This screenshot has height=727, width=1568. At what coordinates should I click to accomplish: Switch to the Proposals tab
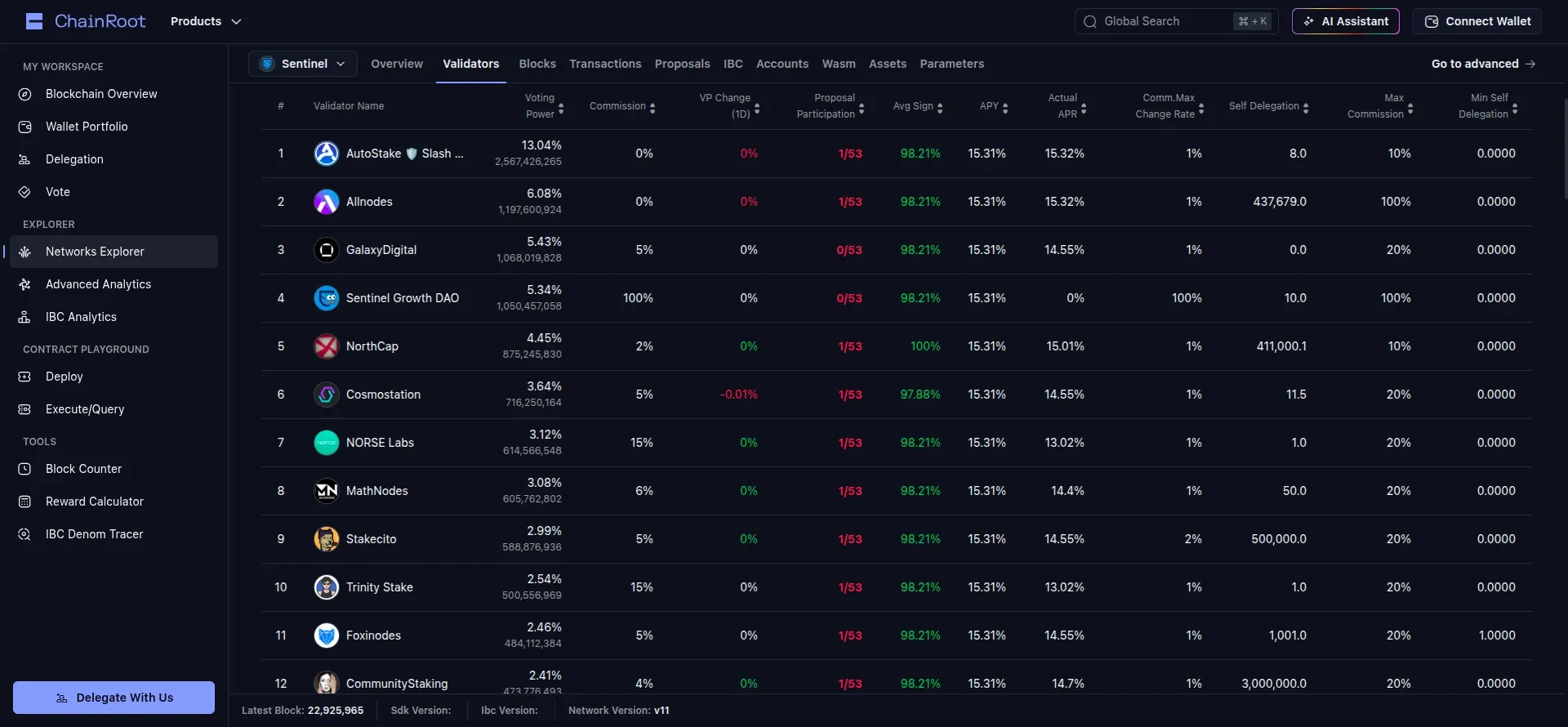point(683,64)
